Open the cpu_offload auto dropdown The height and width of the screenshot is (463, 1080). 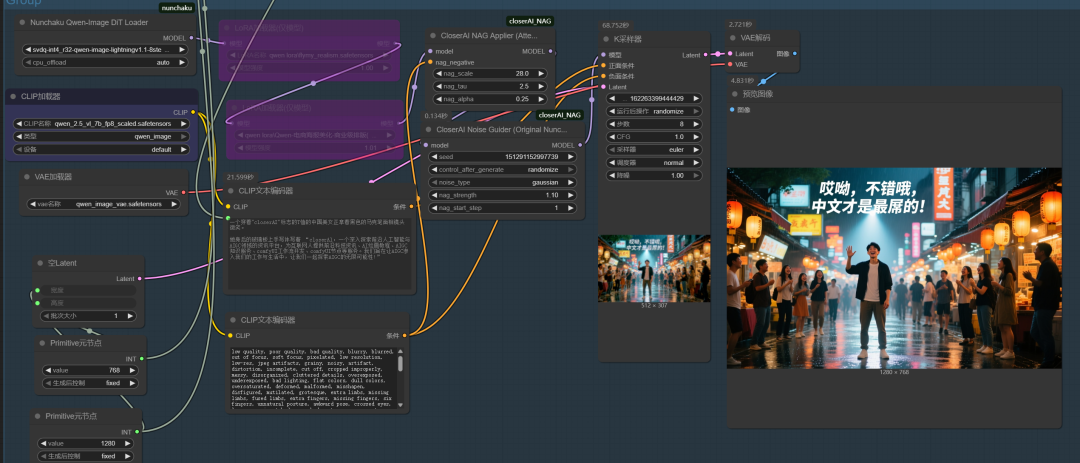pos(105,62)
